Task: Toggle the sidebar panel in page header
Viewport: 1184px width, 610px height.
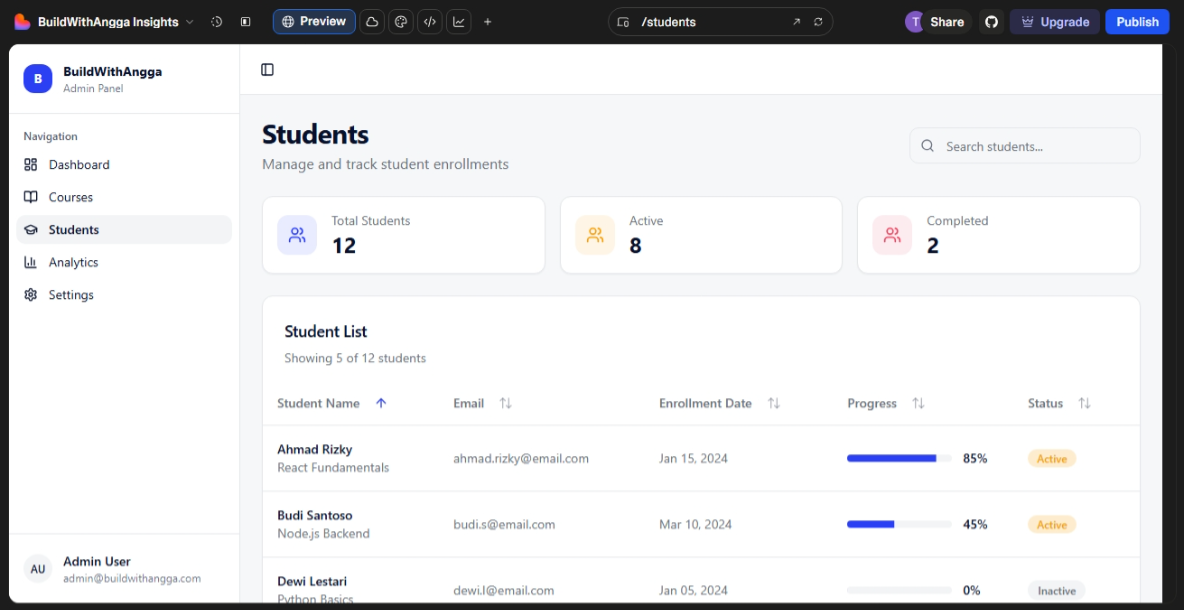Action: pyautogui.click(x=267, y=70)
